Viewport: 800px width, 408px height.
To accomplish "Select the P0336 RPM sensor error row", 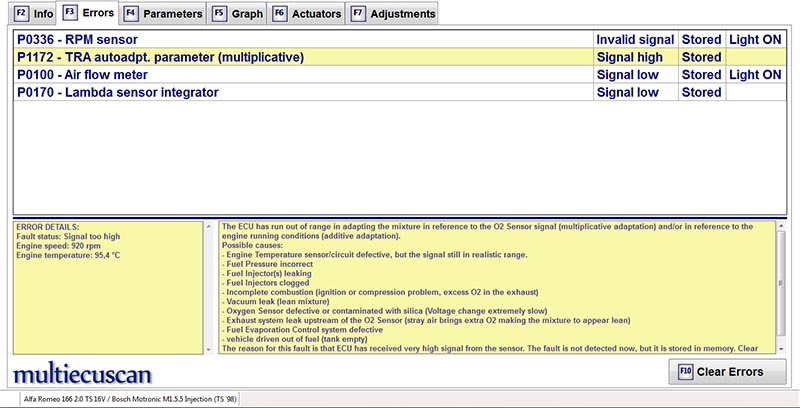I will coord(300,39).
